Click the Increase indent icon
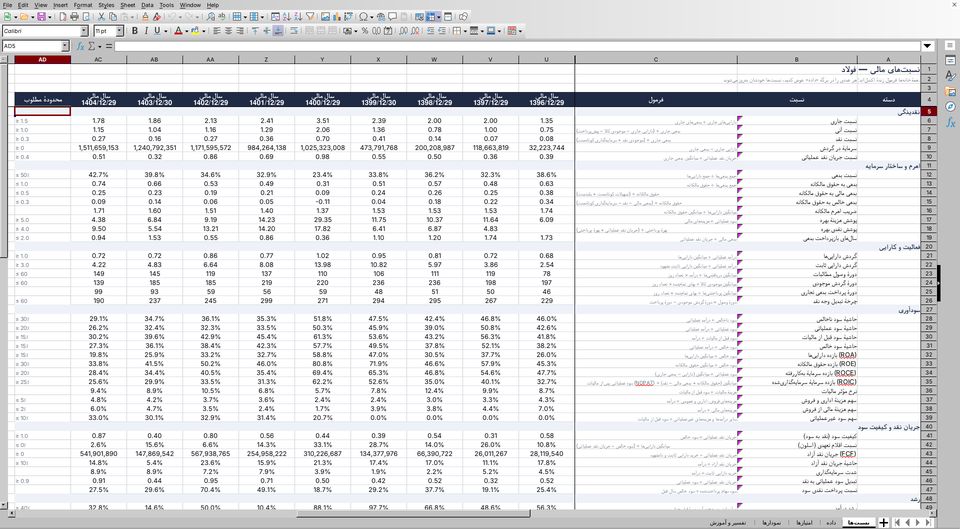The width and height of the screenshot is (960, 529). (x=430, y=31)
